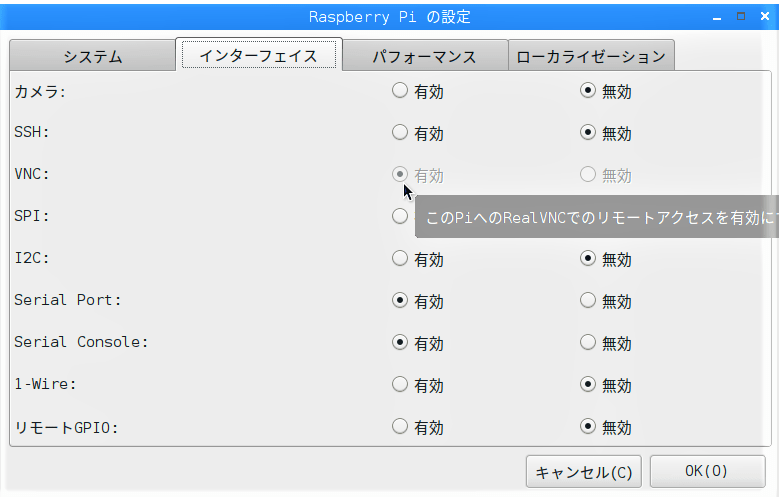Click the リモートGPIO: label
779x501 pixels.
66,427
